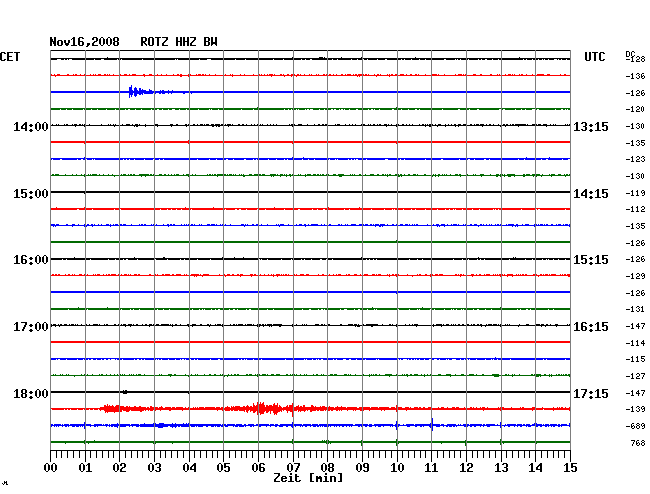This screenshot has height=494, width=650.
Task: Click the 01 minute axis label
Action: 85,468
